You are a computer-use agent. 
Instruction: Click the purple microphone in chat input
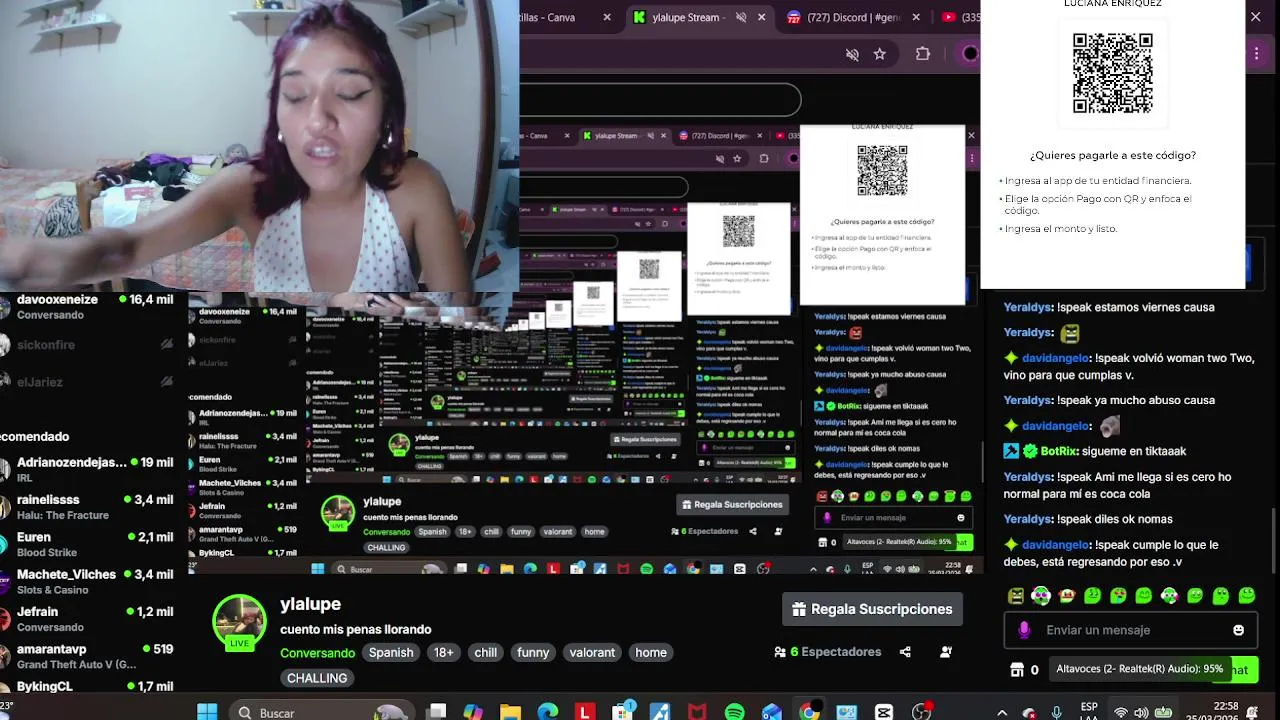[x=1023, y=630]
